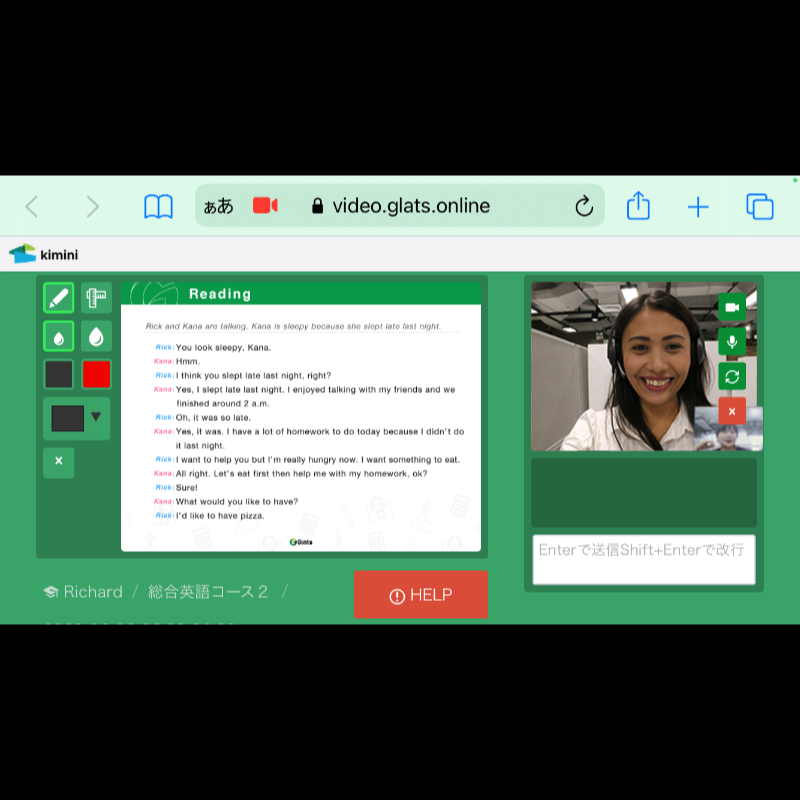Viewport: 800px width, 800px height.
Task: Select the ruler measuring tool
Action: [96, 298]
